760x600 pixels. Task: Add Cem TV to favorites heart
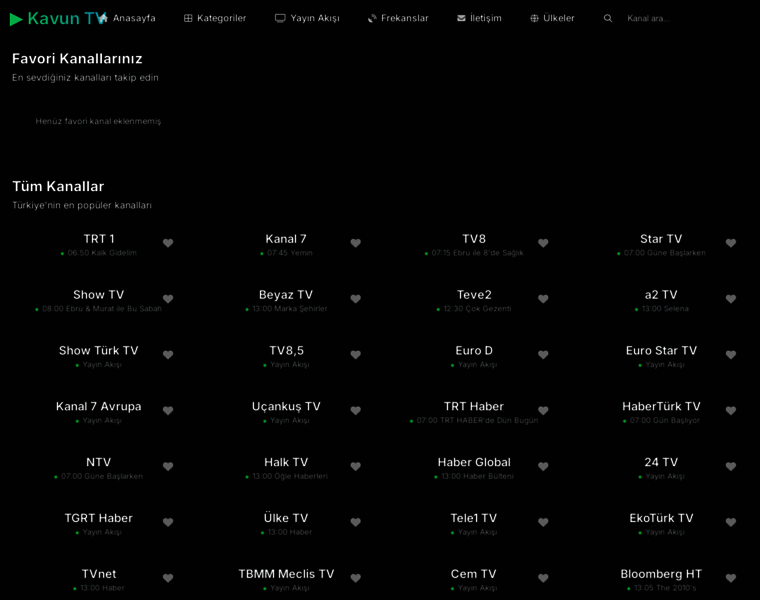[x=543, y=578]
